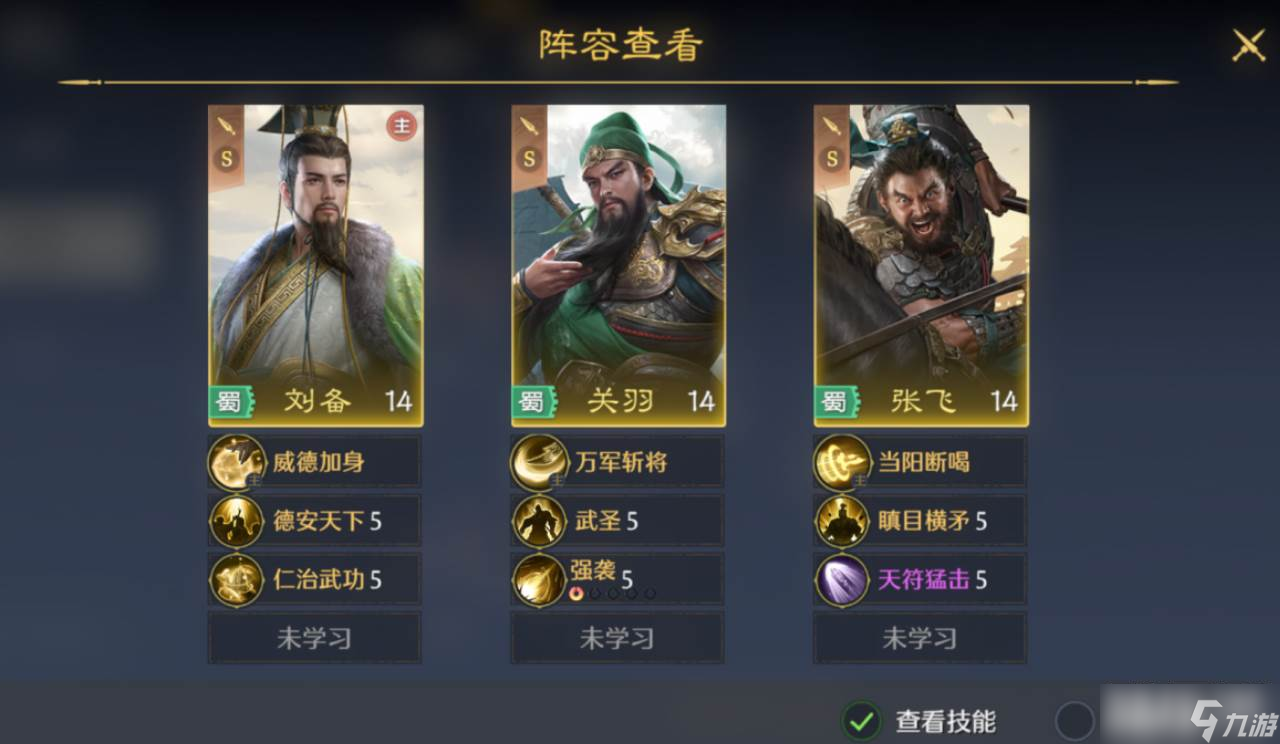Close the 阵容查看 panel with crossed swords
The image size is (1280, 744).
coord(1249,45)
